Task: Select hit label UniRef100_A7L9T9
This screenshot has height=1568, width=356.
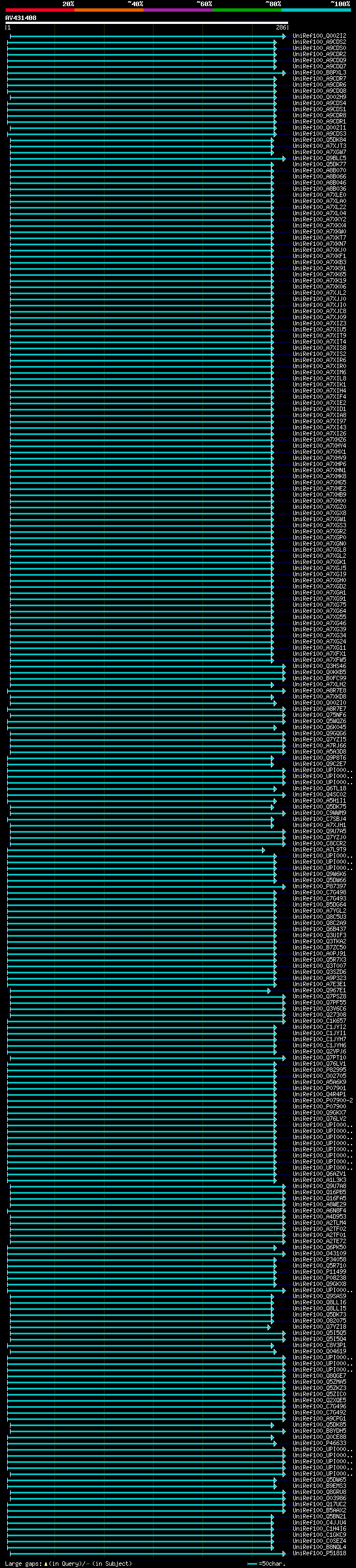Action: click(319, 850)
